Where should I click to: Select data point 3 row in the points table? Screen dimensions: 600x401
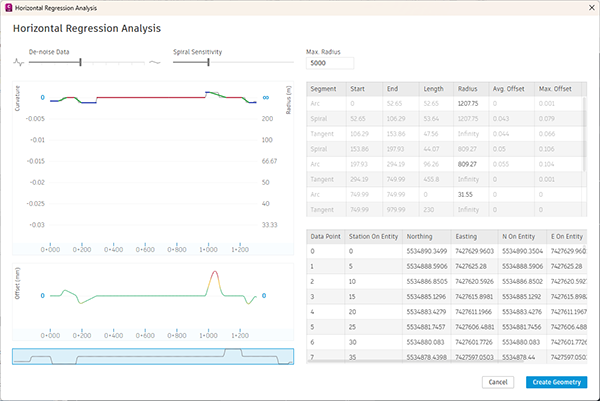pos(447,297)
